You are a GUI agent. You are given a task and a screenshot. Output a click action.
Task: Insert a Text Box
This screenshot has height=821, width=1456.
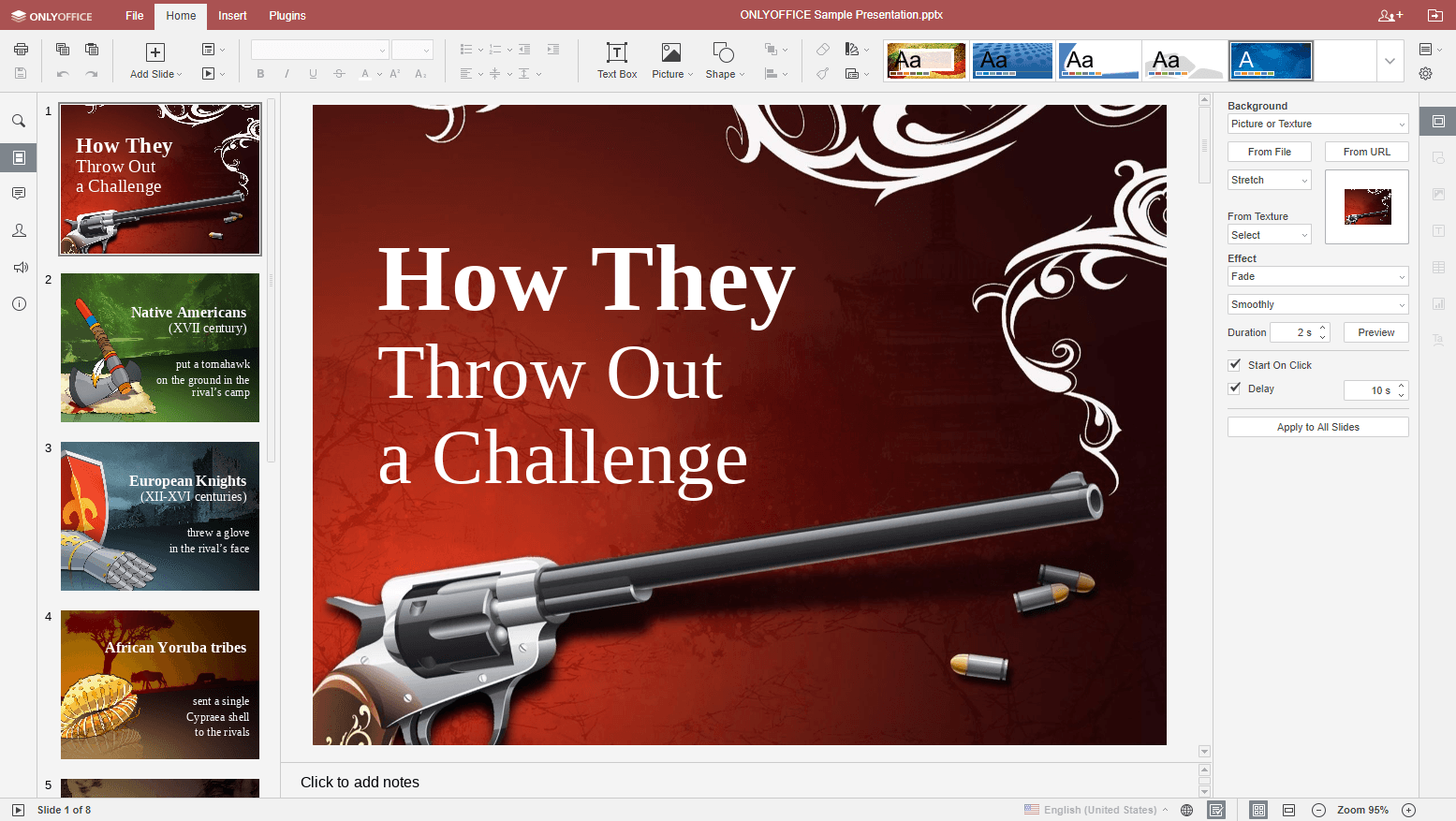pos(617,61)
